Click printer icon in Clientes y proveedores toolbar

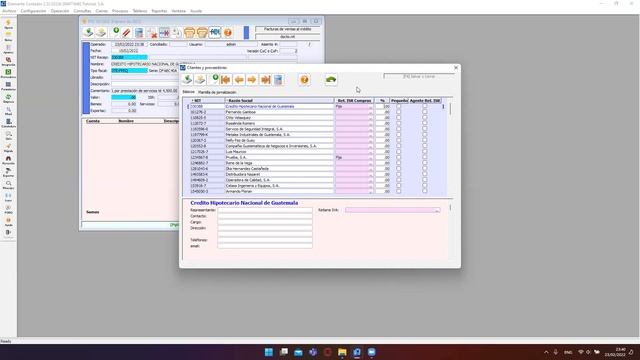click(x=200, y=80)
